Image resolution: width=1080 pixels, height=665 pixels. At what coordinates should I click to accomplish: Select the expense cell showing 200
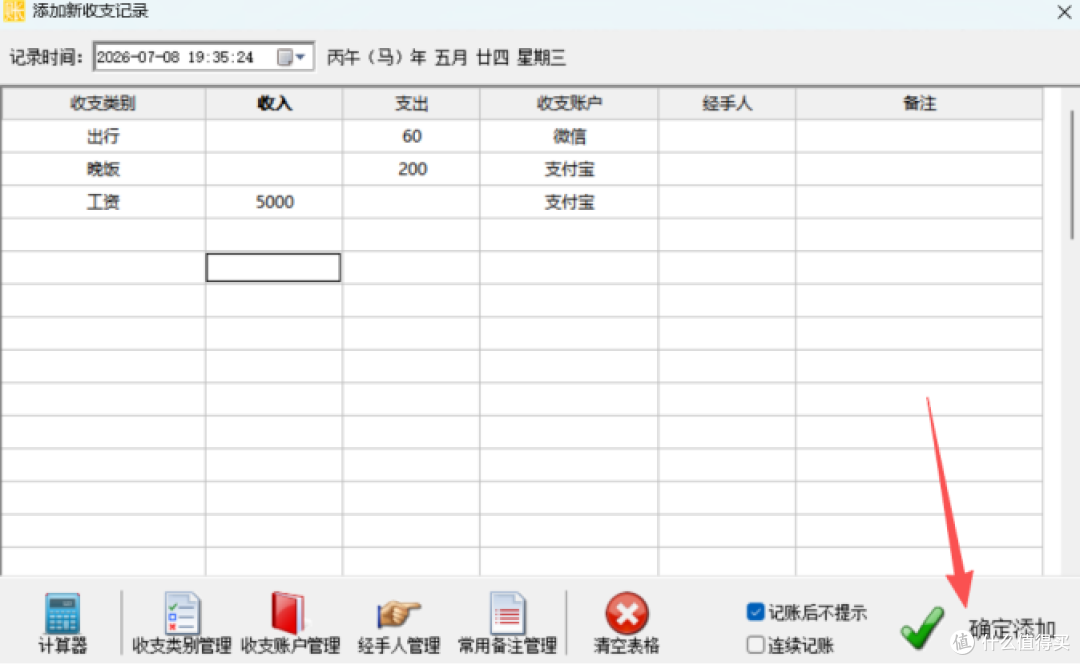click(x=411, y=169)
